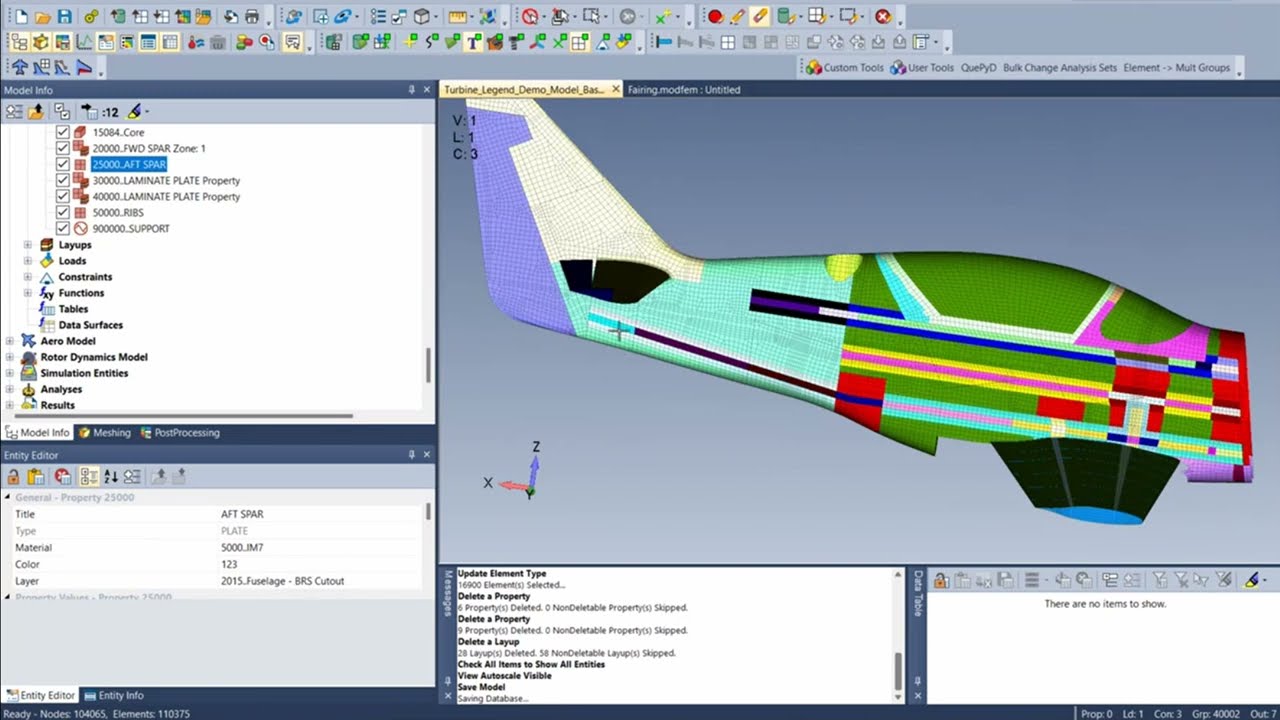Click Element -> Mult Groups button
Viewport: 1280px width, 720px height.
[x=1177, y=68]
